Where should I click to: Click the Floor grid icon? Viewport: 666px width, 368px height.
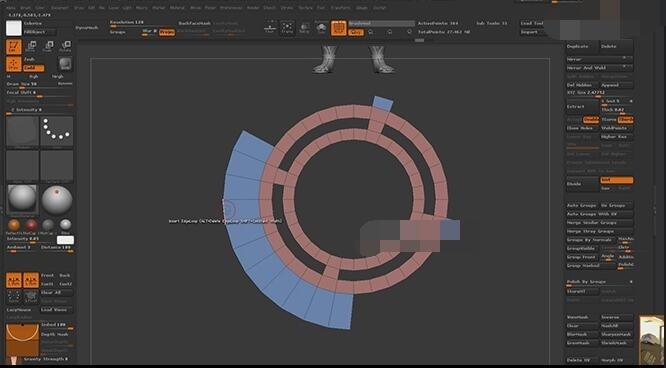(269, 27)
